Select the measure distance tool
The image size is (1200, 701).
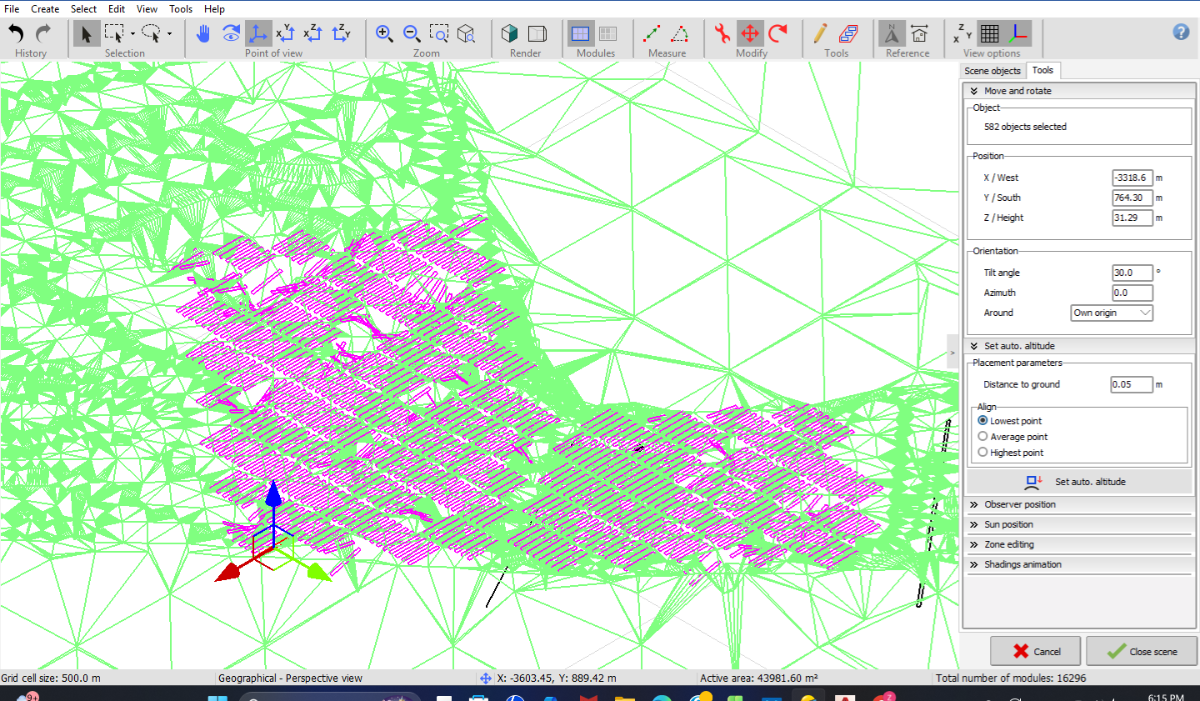pyautogui.click(x=651, y=33)
